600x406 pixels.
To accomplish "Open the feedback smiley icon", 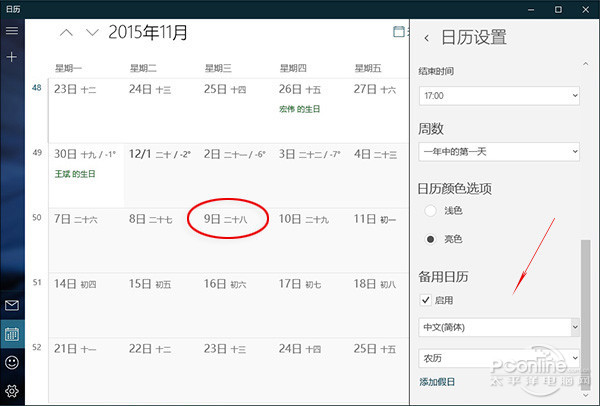I will click(x=12, y=362).
